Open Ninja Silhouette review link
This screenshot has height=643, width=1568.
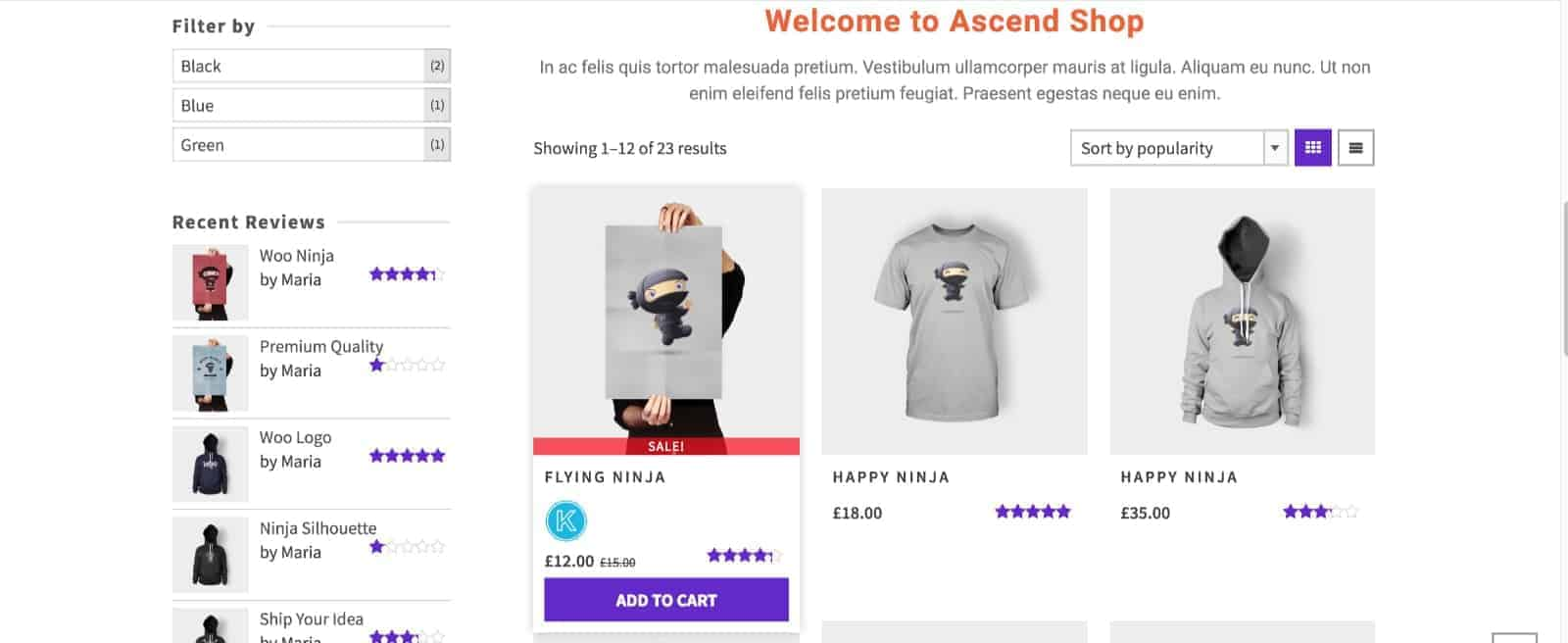pos(318,528)
